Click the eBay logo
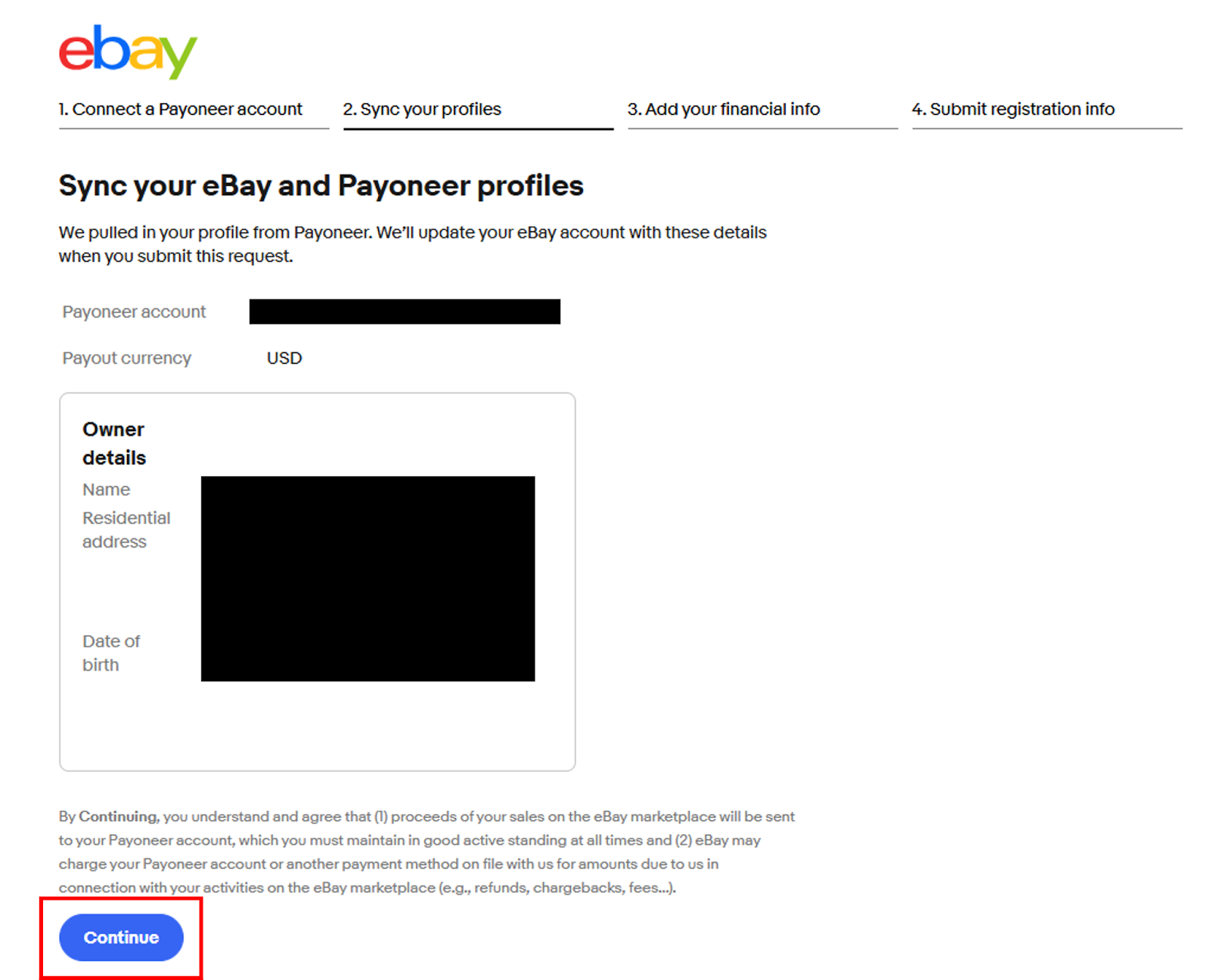Screen dimensions: 1210x980 [x=128, y=52]
